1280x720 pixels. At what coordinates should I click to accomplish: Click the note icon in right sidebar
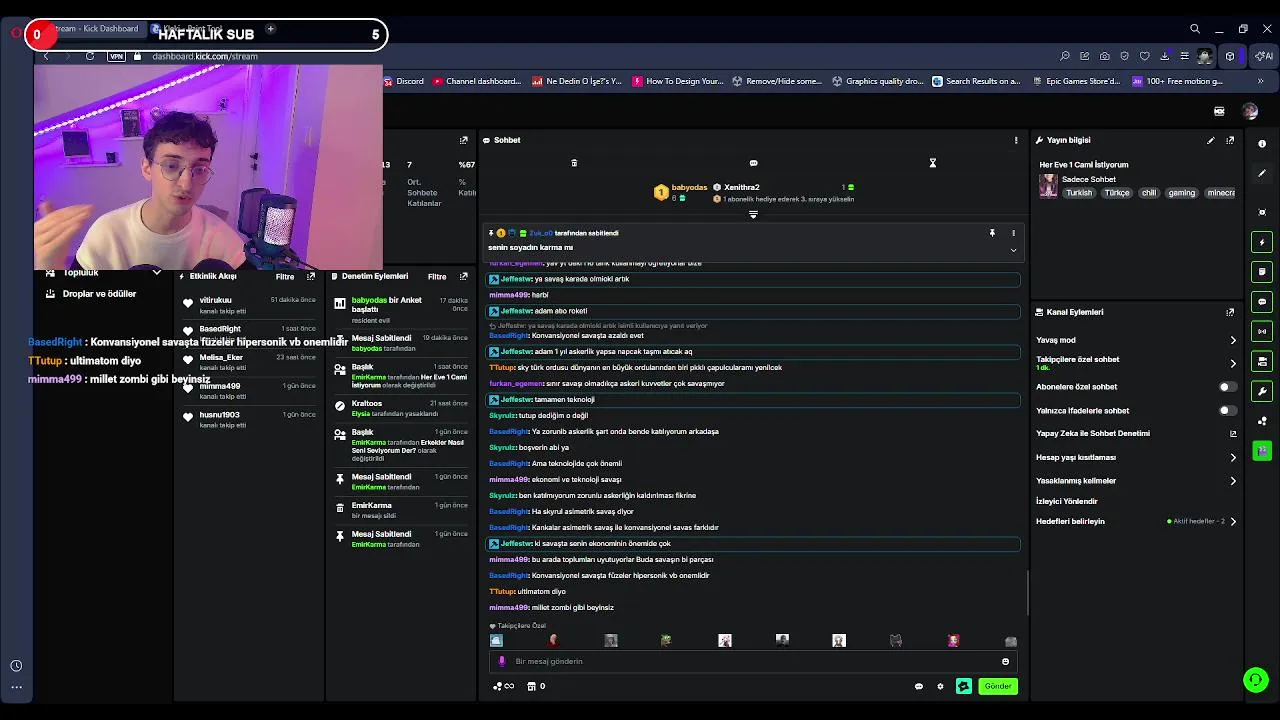click(x=1262, y=272)
